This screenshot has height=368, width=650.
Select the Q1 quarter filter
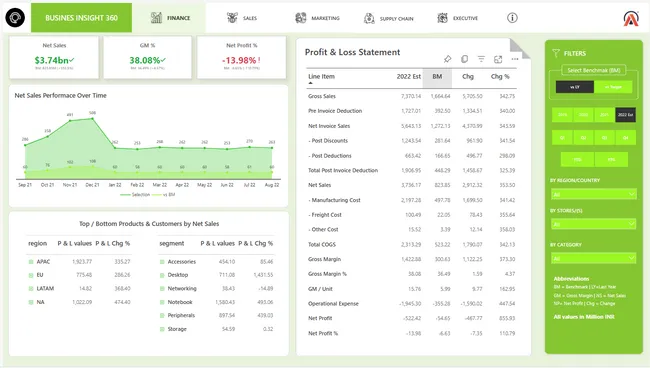[x=562, y=138]
